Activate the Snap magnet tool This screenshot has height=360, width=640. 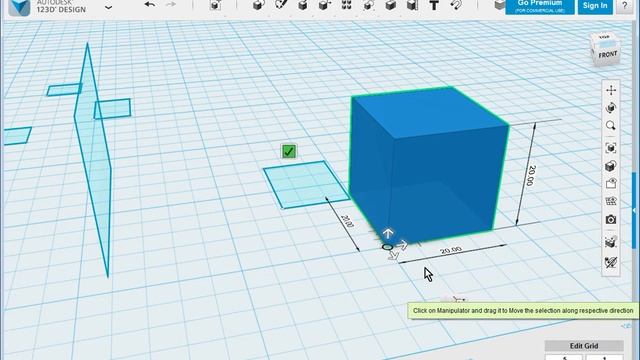[x=456, y=5]
